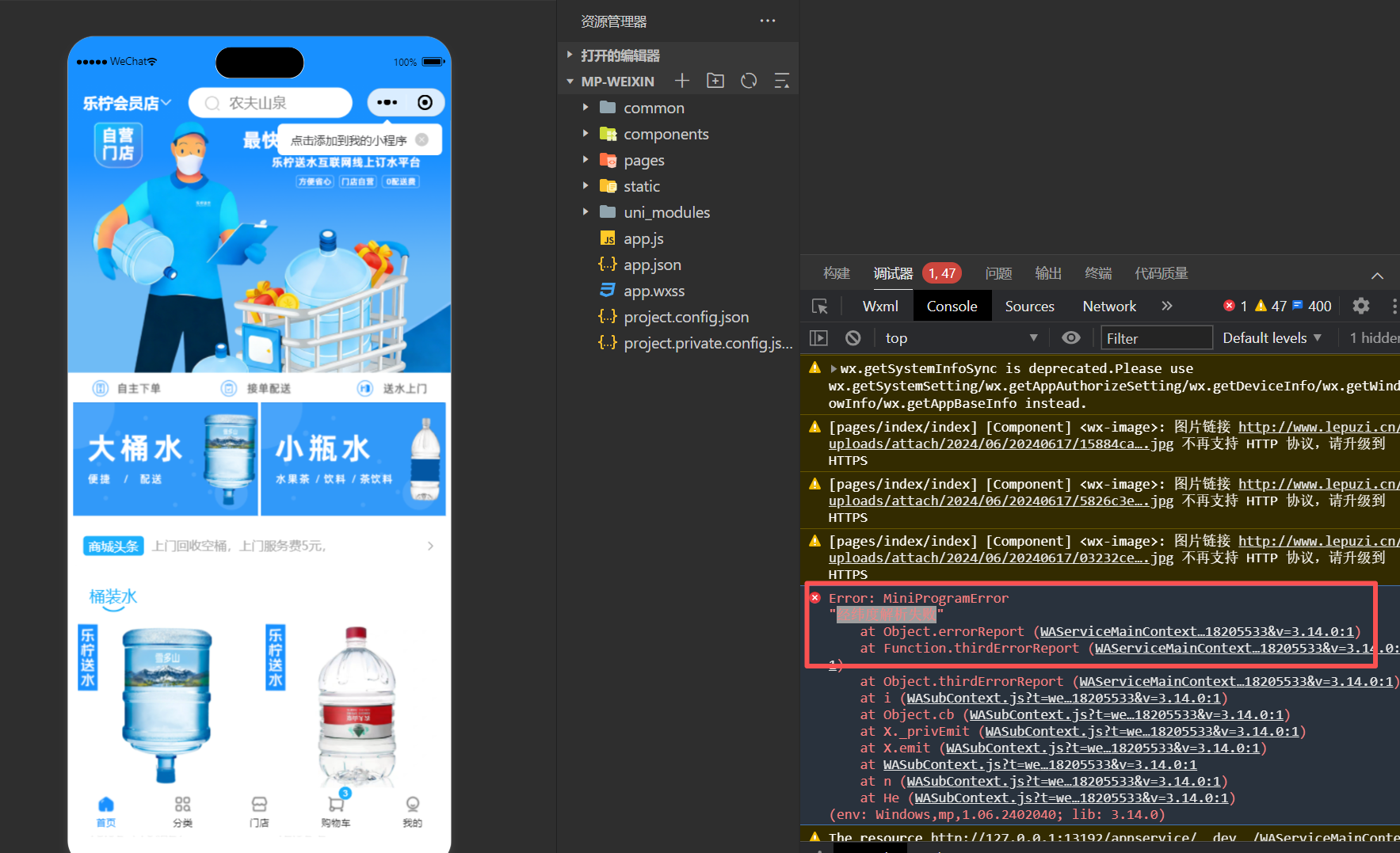Click the console Filter input field
Image resolution: width=1400 pixels, height=853 pixels.
pos(1156,338)
